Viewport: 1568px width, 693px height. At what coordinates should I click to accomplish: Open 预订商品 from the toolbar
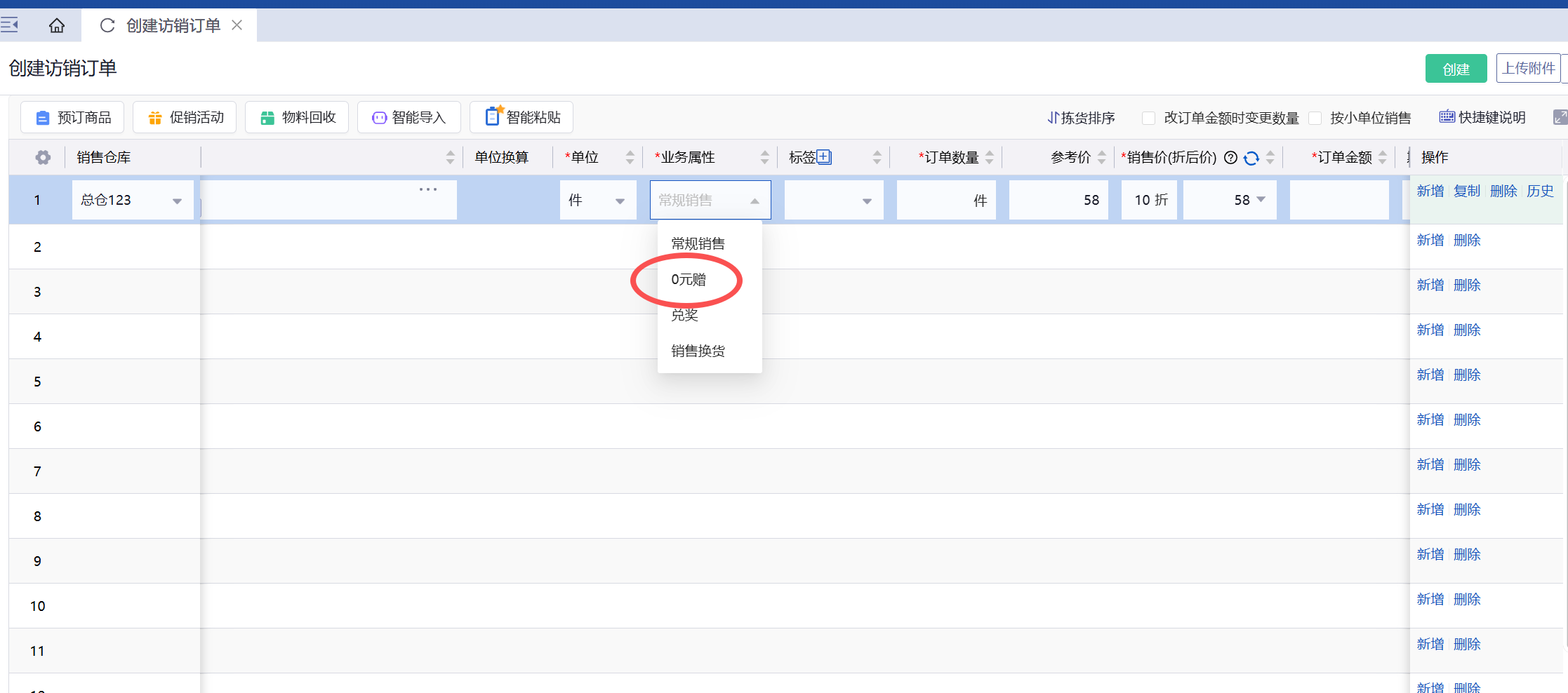[x=72, y=117]
